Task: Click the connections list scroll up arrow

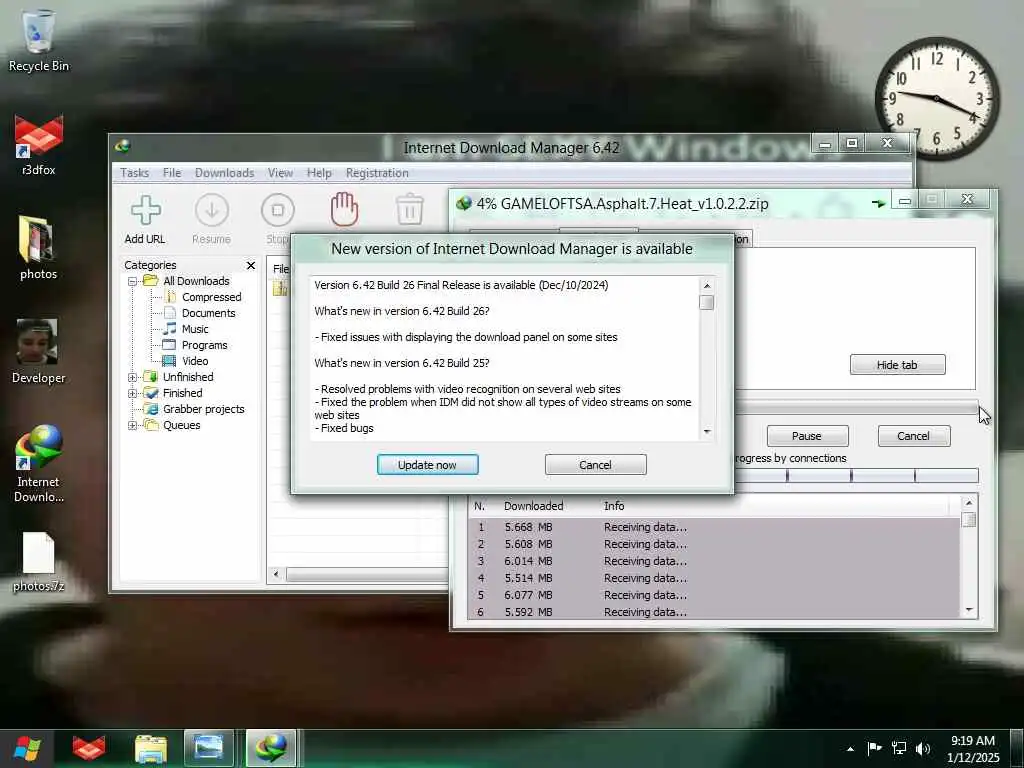Action: (969, 503)
